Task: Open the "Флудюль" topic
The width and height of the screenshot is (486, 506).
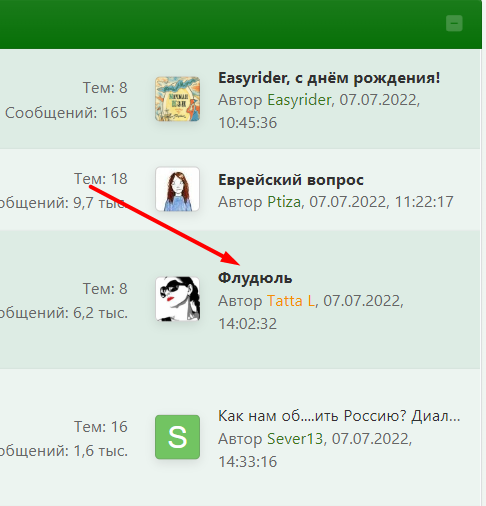Action: point(255,278)
